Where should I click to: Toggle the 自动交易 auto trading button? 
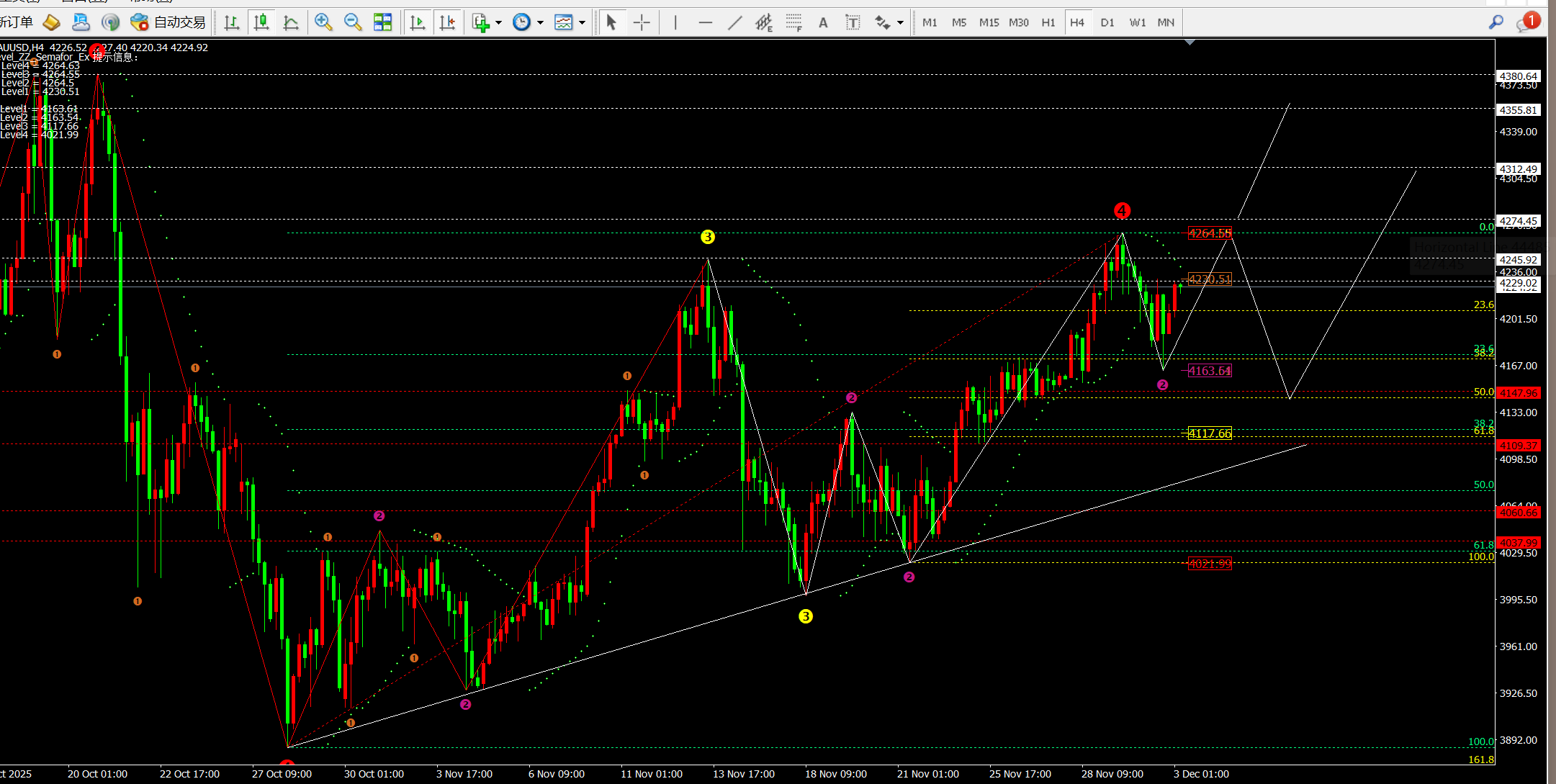pos(169,22)
